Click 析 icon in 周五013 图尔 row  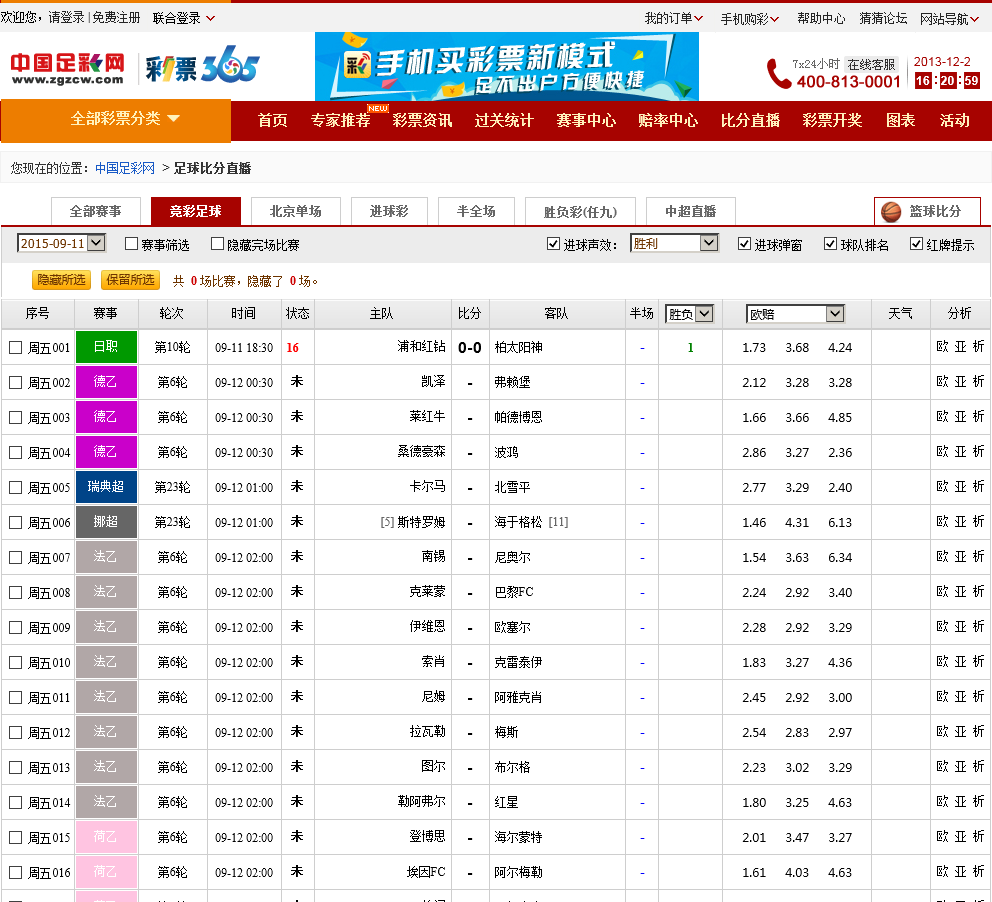(978, 767)
